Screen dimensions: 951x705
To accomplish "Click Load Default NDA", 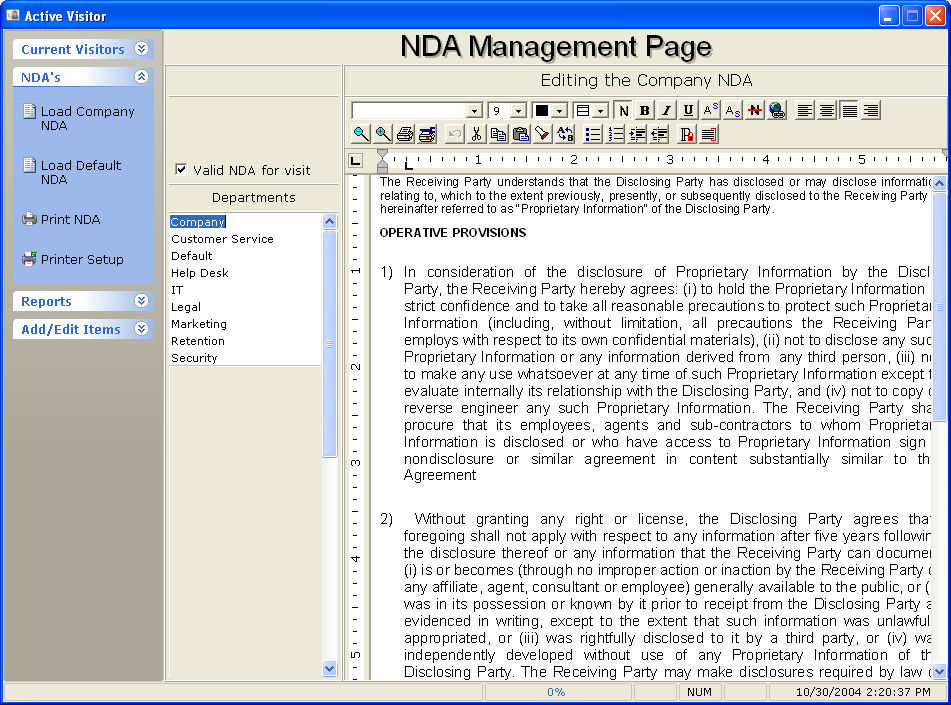I will (72, 172).
